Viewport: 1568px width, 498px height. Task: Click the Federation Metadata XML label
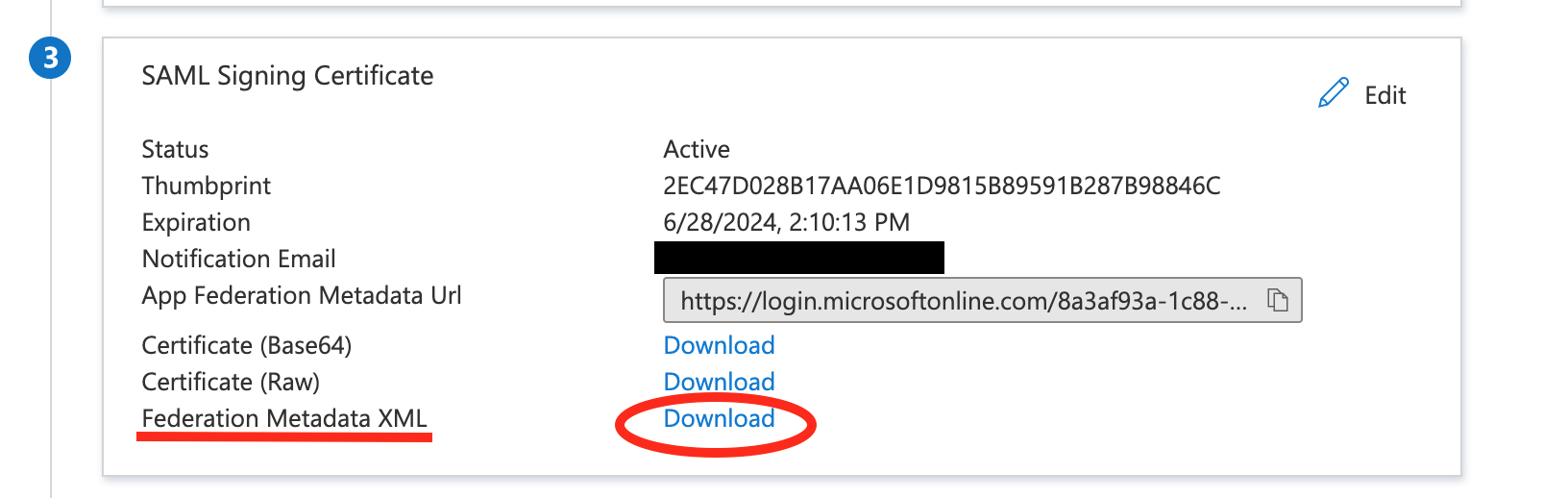(284, 418)
